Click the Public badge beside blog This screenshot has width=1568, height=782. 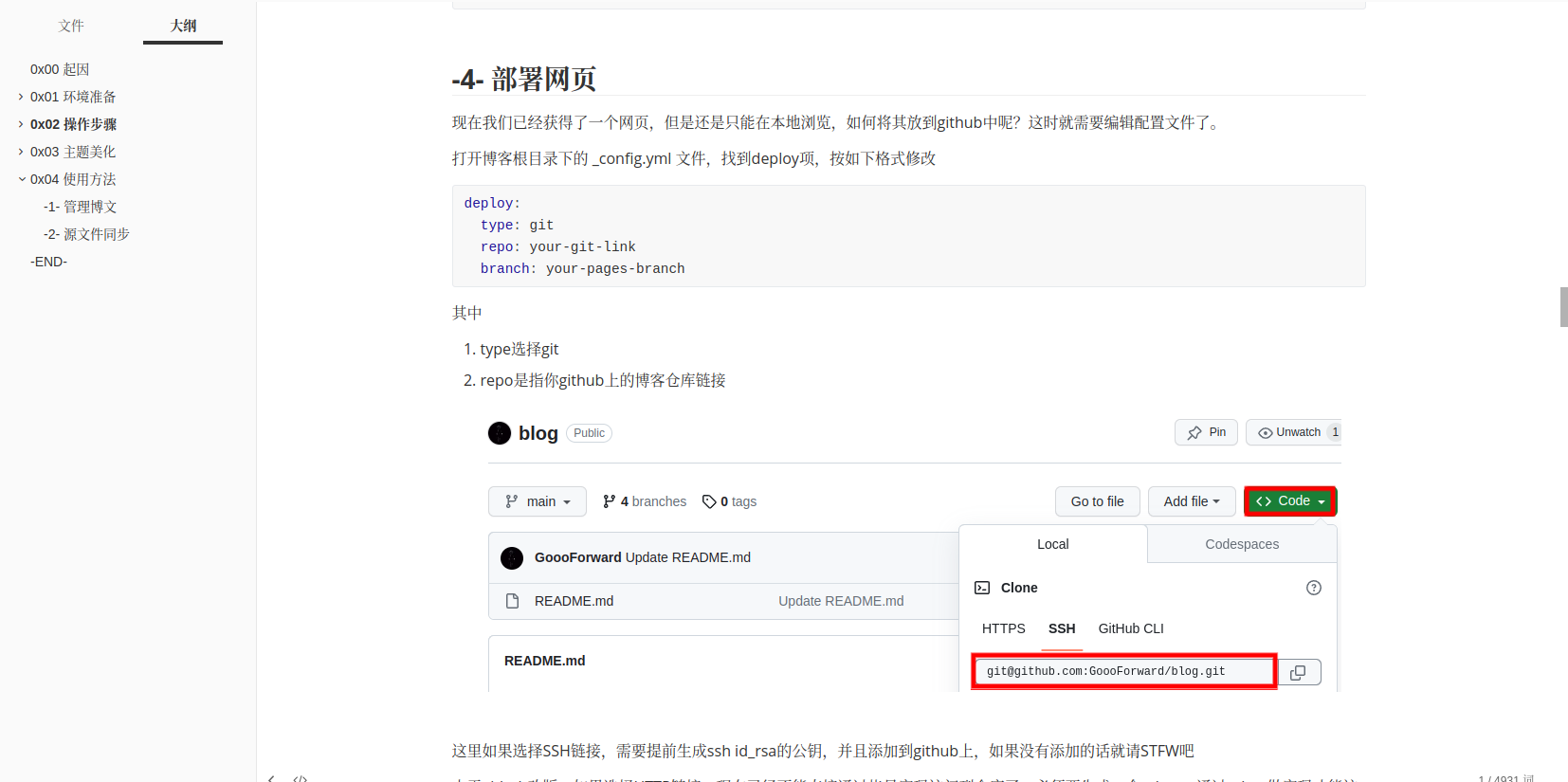pyautogui.click(x=589, y=433)
